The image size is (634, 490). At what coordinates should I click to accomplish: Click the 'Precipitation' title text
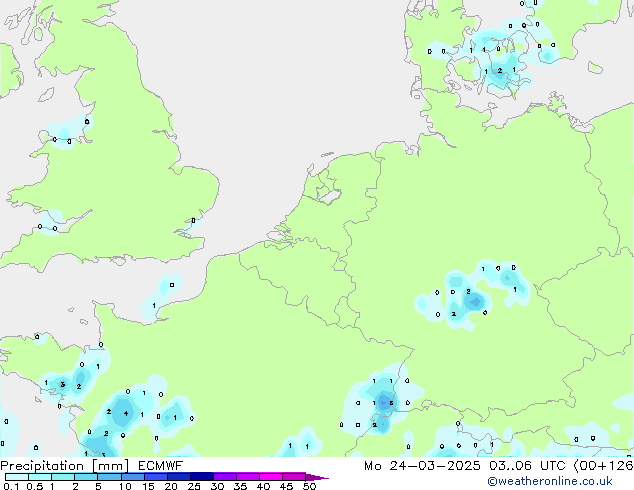pos(42,466)
